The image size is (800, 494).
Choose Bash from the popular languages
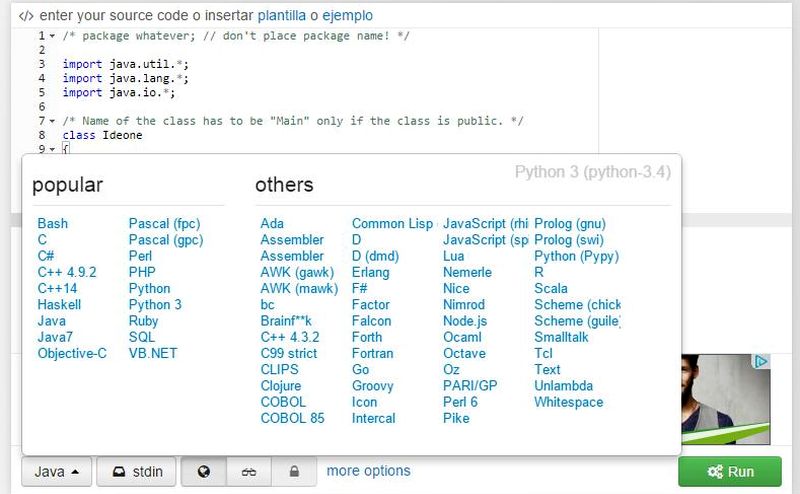point(53,224)
